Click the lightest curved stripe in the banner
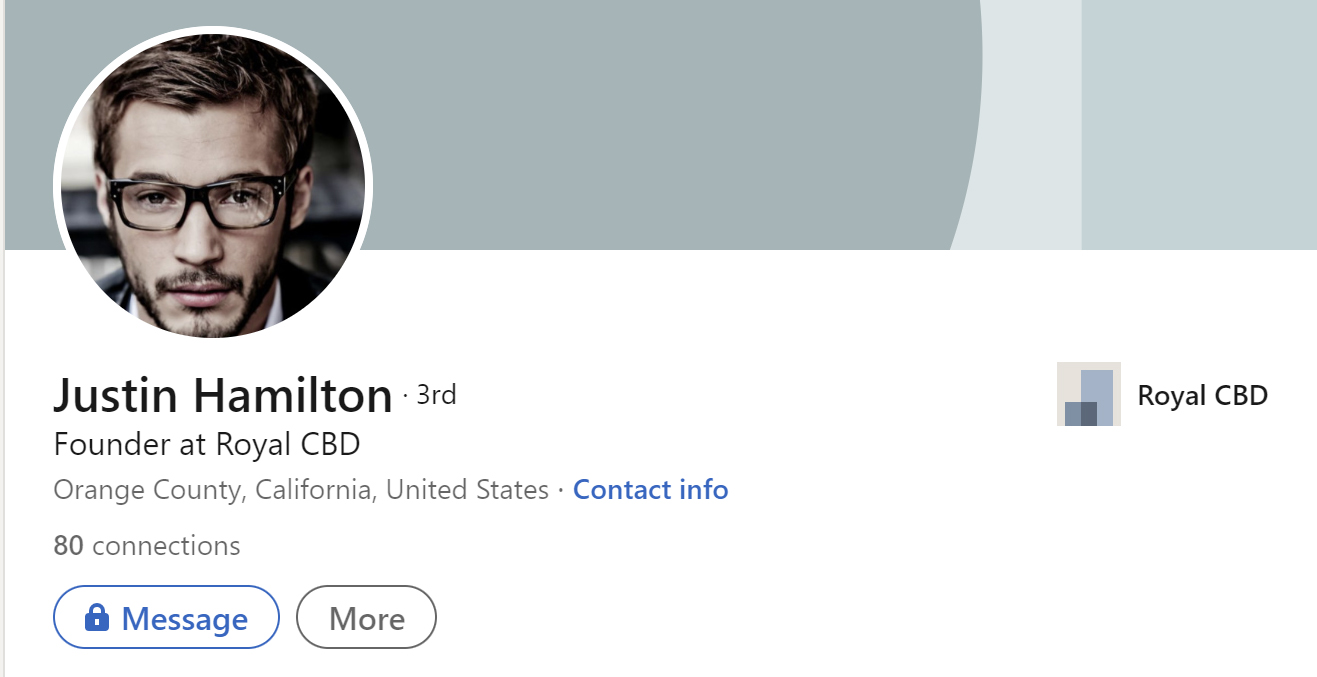 [1030, 120]
